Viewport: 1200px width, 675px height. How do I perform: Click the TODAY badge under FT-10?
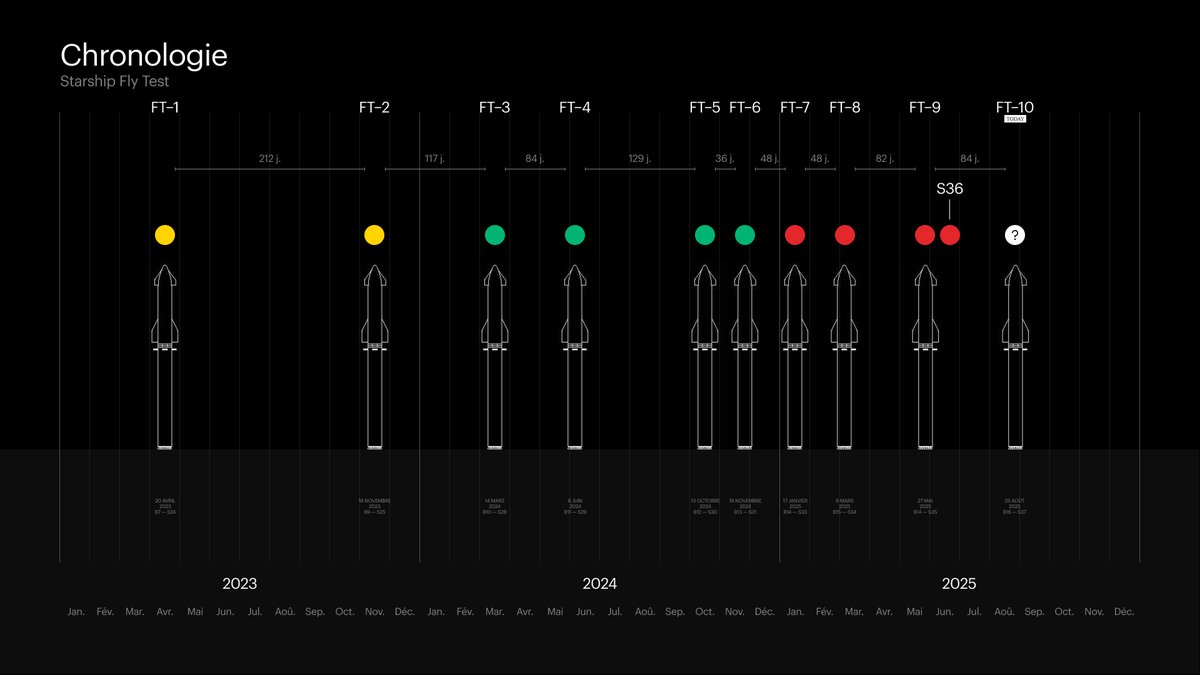pyautogui.click(x=1015, y=119)
